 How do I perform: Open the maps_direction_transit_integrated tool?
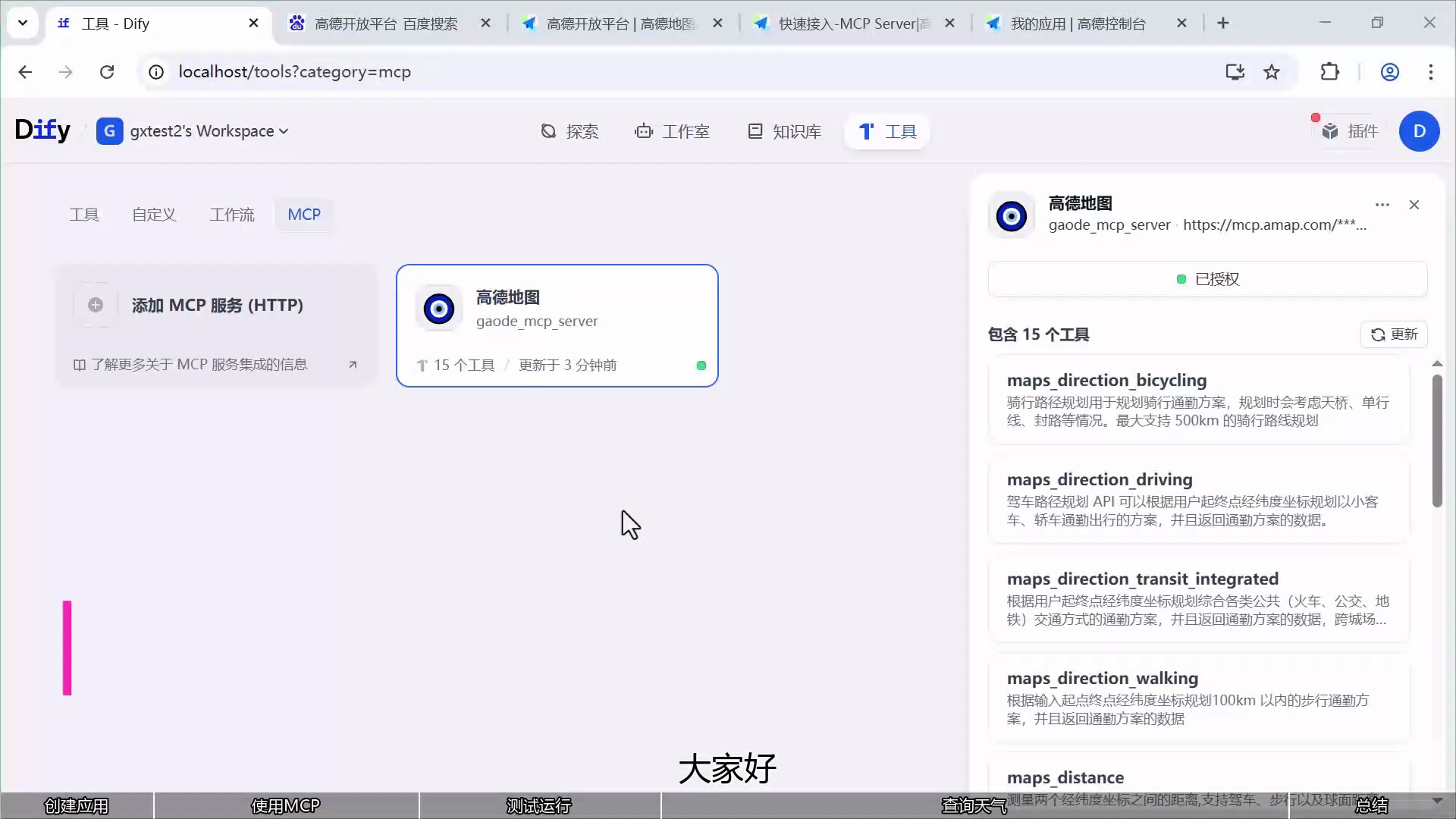point(1198,598)
